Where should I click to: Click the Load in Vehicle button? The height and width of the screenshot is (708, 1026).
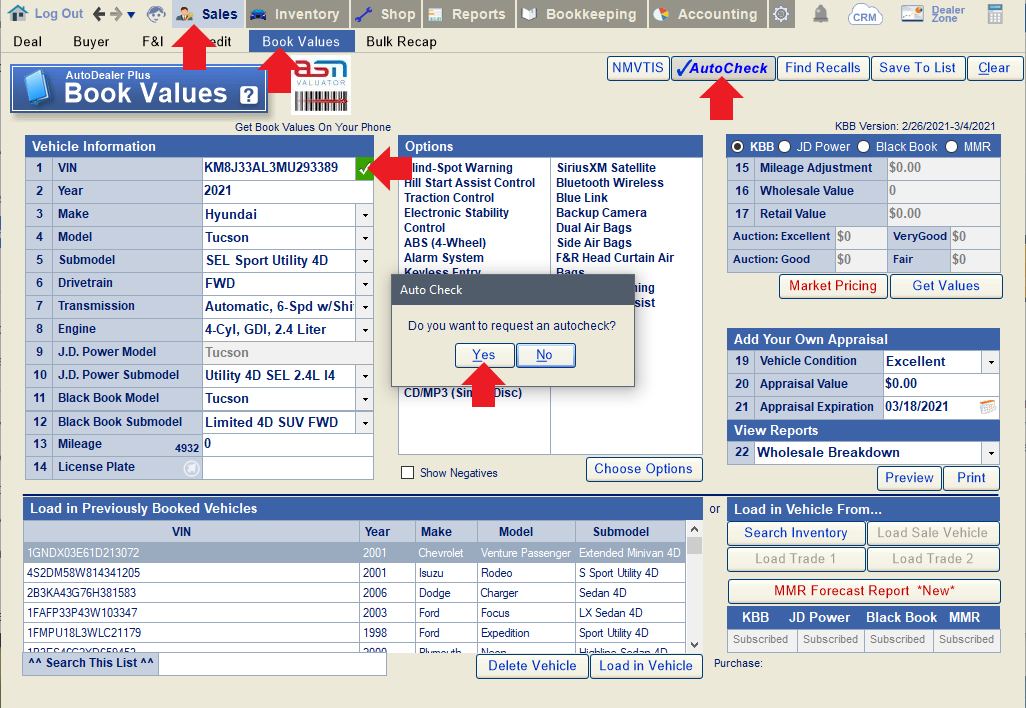(x=646, y=666)
